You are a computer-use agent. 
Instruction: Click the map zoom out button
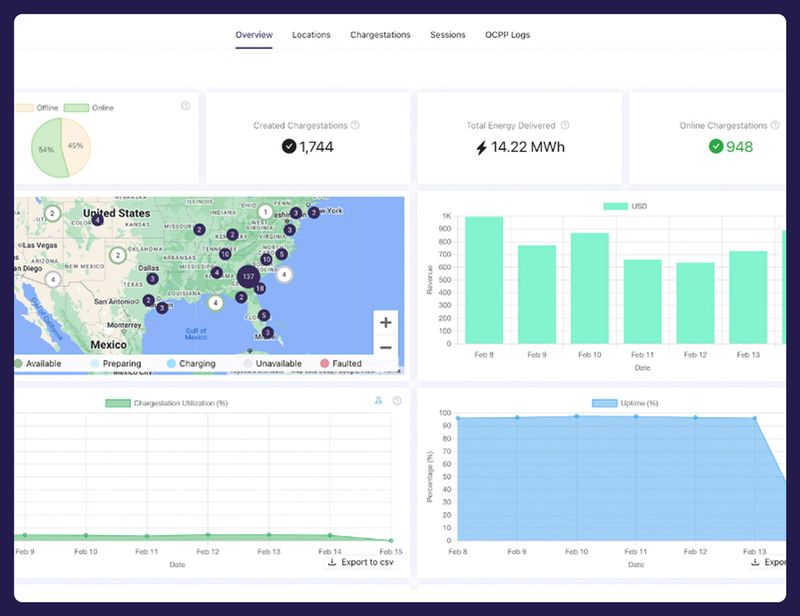[x=384, y=347]
